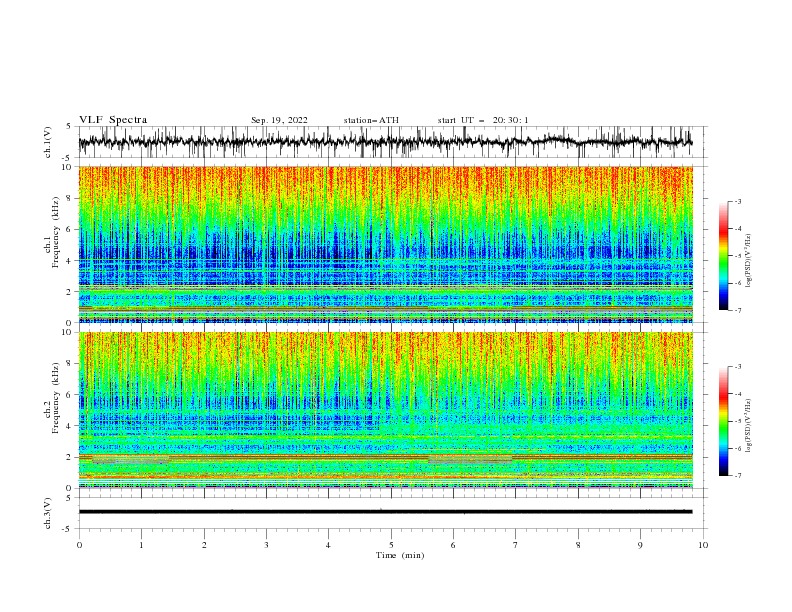Click the "-3" label on ch.1 colorbar
Image resolution: width=792 pixels, height=612 pixels.
(737, 201)
